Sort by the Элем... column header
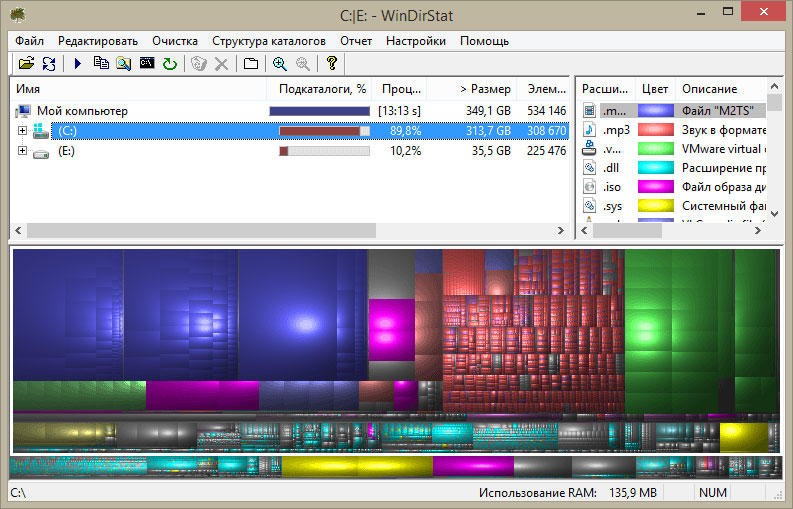The width and height of the screenshot is (793, 509). pyautogui.click(x=544, y=89)
